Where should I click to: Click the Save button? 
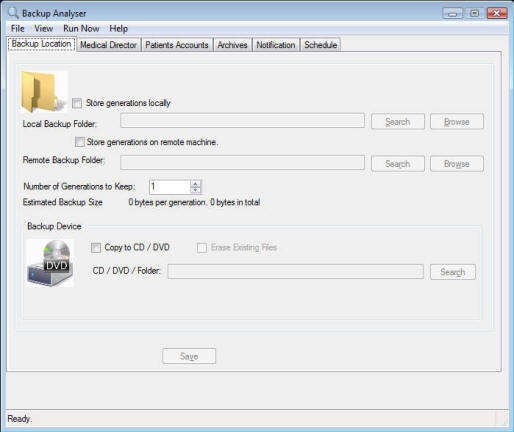(x=189, y=356)
